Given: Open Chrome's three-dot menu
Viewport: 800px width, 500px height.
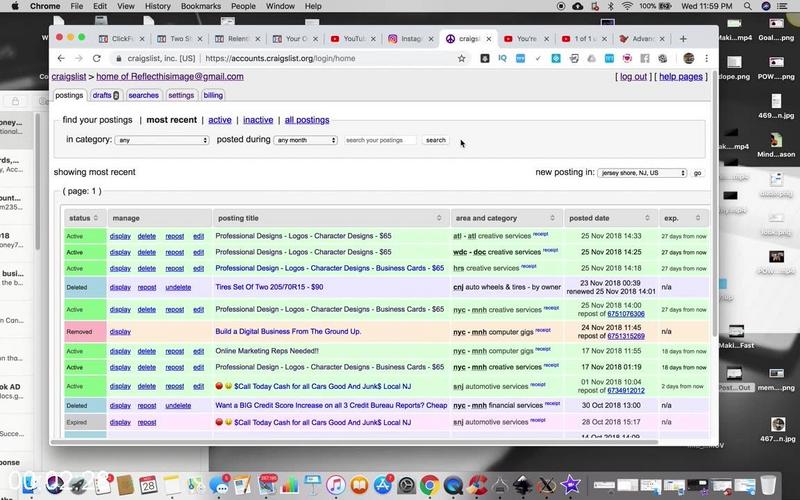Looking at the screenshot, I should (707, 59).
